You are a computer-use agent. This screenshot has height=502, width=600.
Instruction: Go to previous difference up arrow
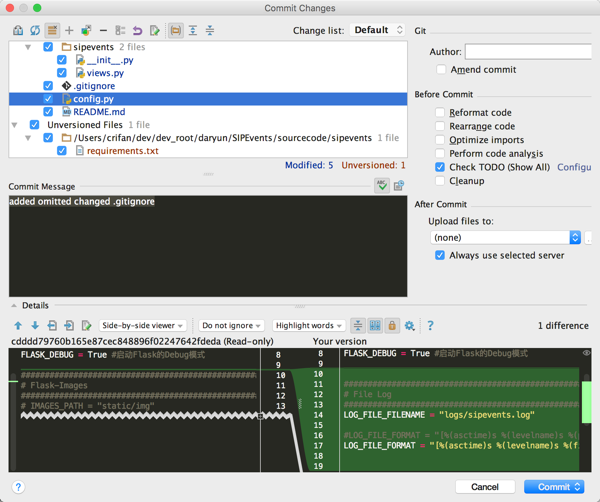point(18,326)
